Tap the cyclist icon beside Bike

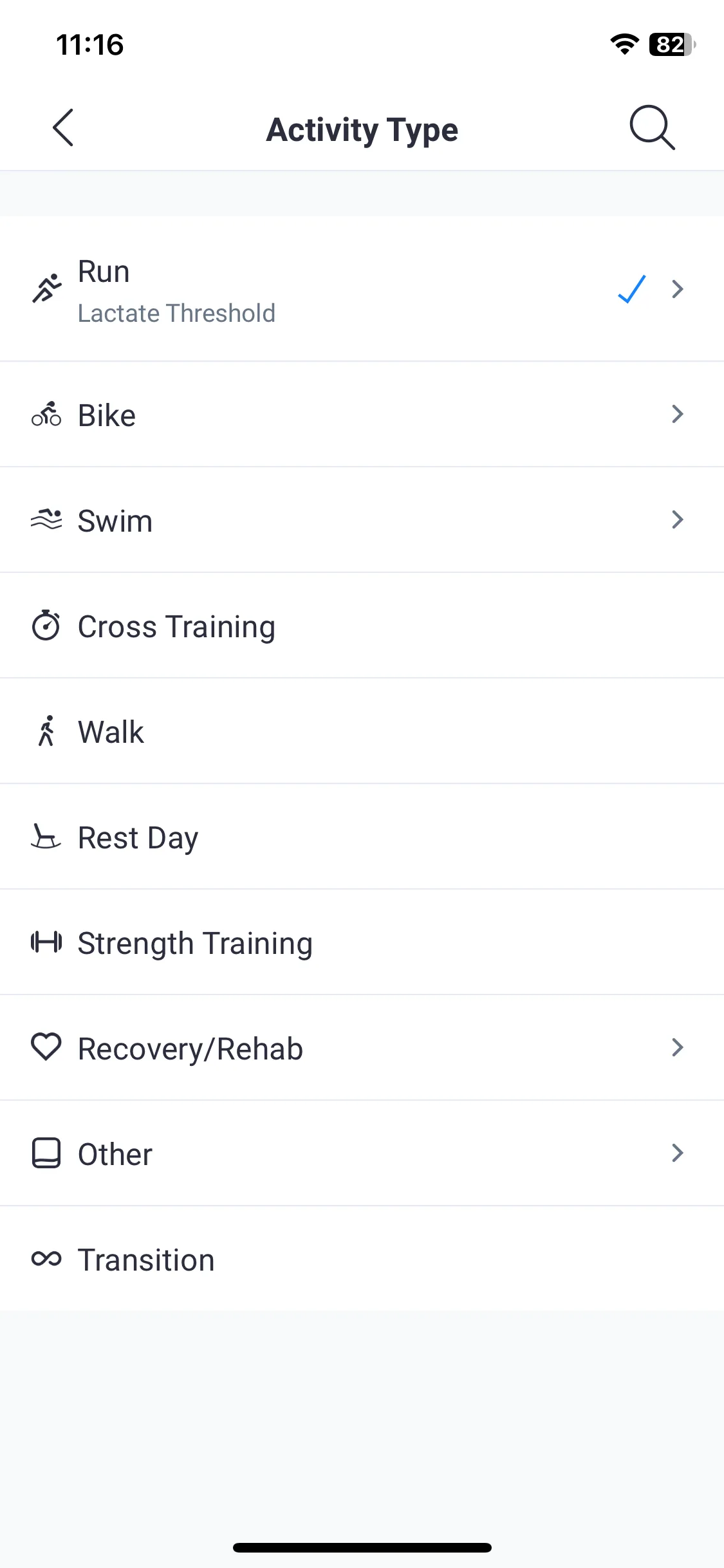[x=46, y=415]
